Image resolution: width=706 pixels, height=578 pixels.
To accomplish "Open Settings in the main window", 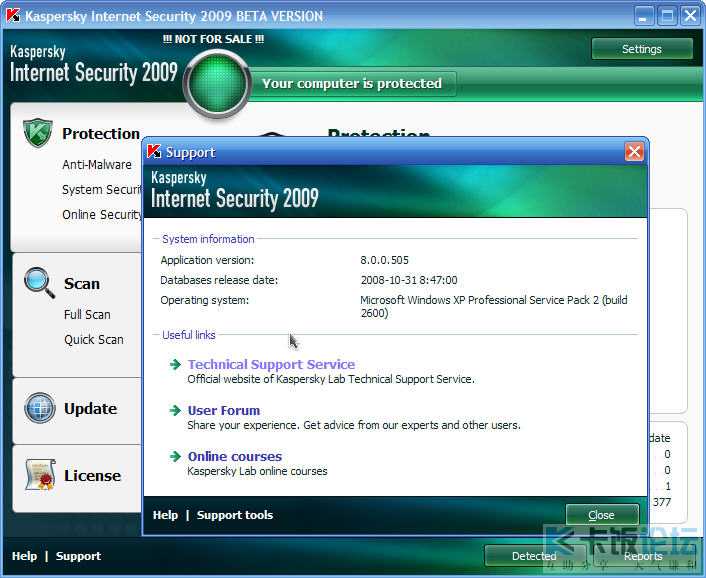I will tap(642, 49).
